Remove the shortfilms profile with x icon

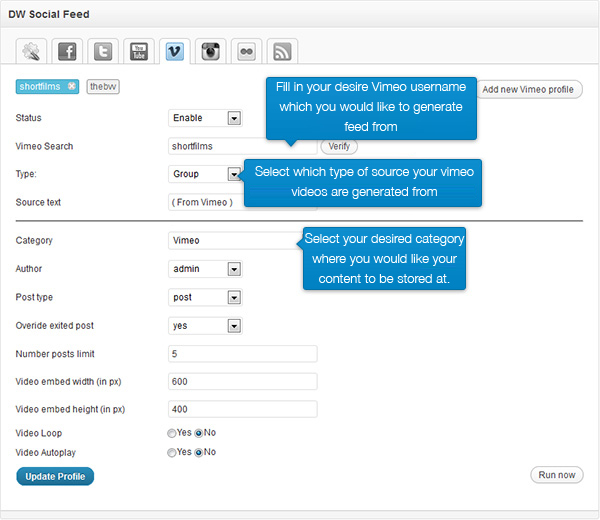coord(72,86)
